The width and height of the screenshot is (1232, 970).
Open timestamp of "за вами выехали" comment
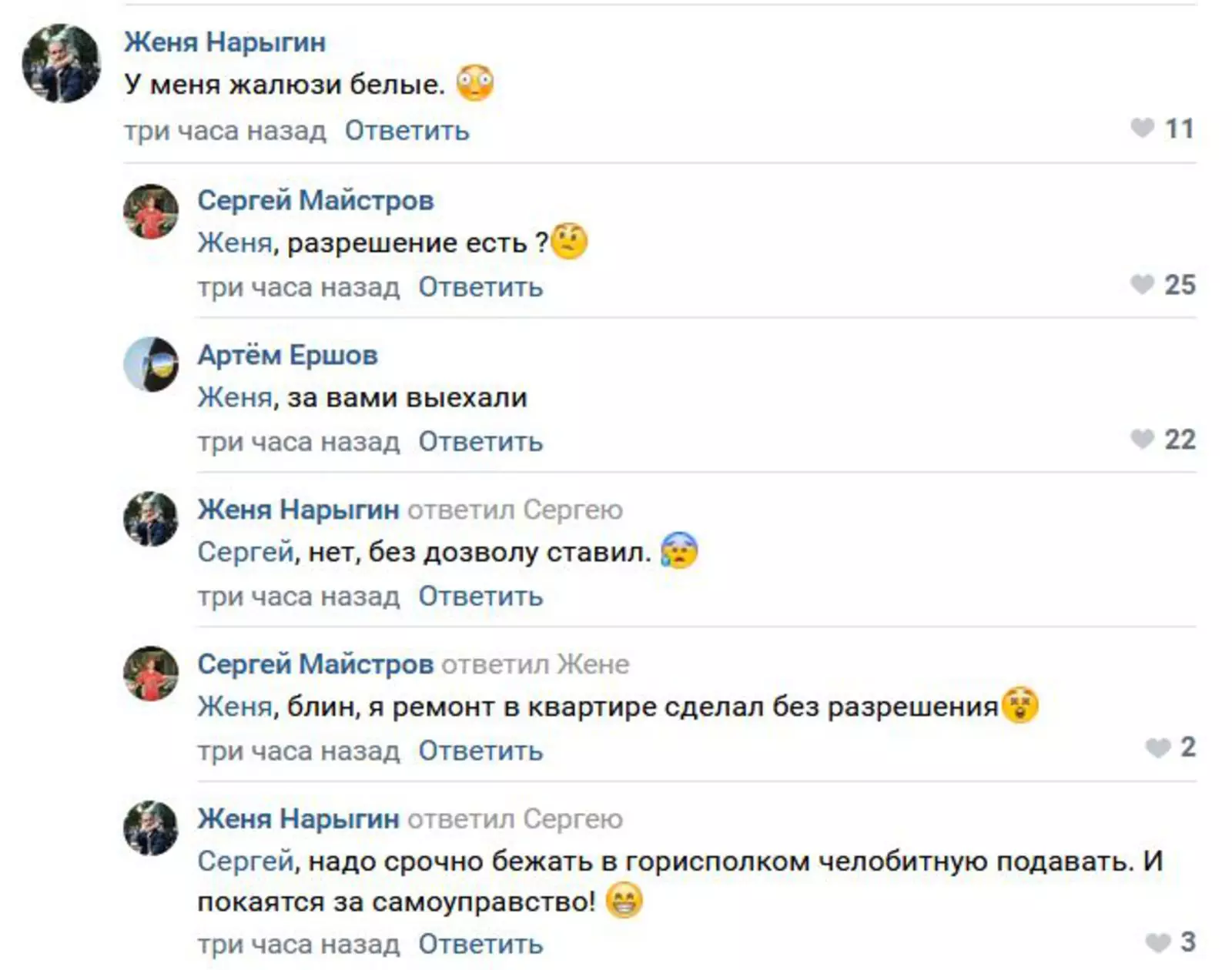[299, 442]
